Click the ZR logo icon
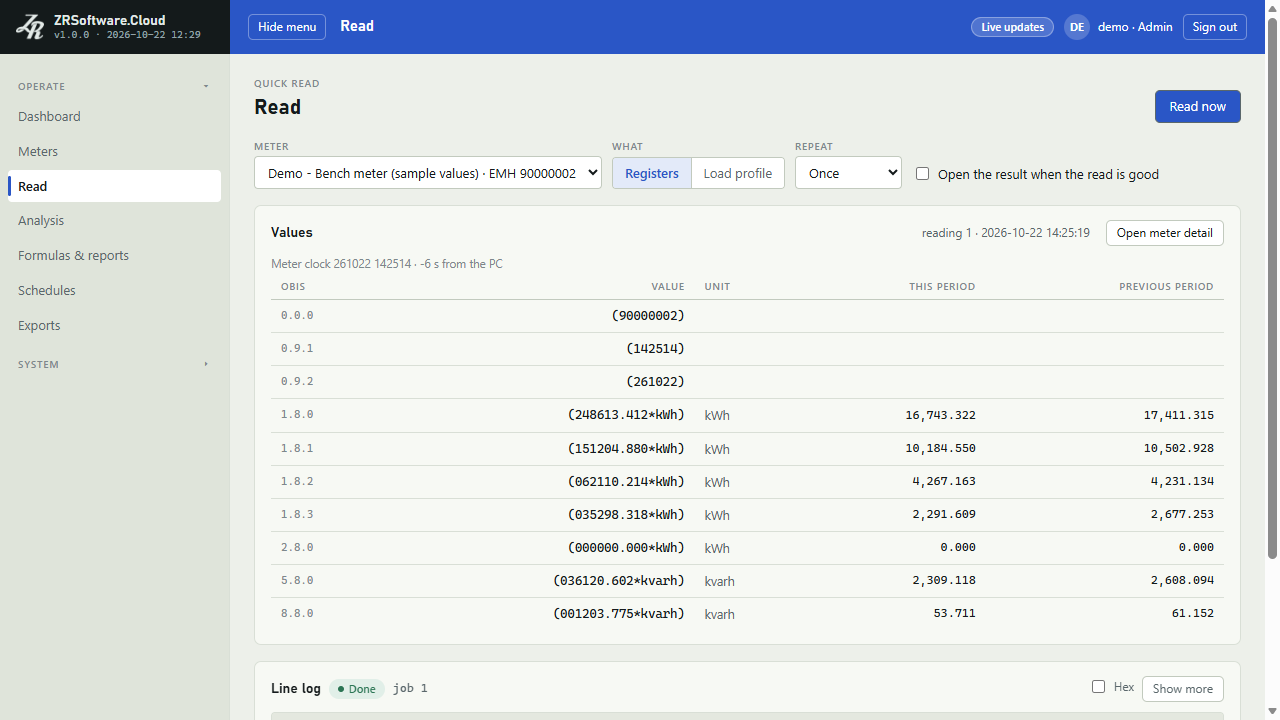Image resolution: width=1280 pixels, height=720 pixels. point(29,27)
